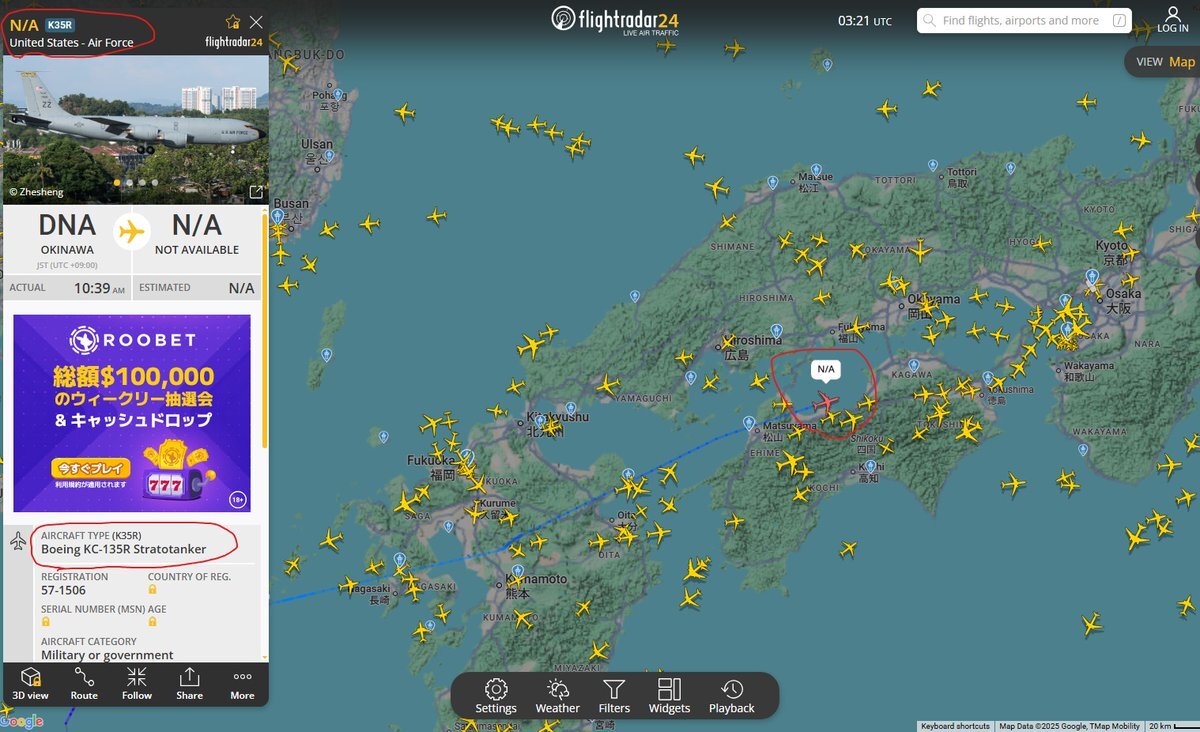
Task: Open the Settings menu in bottom toolbar
Action: [x=496, y=696]
